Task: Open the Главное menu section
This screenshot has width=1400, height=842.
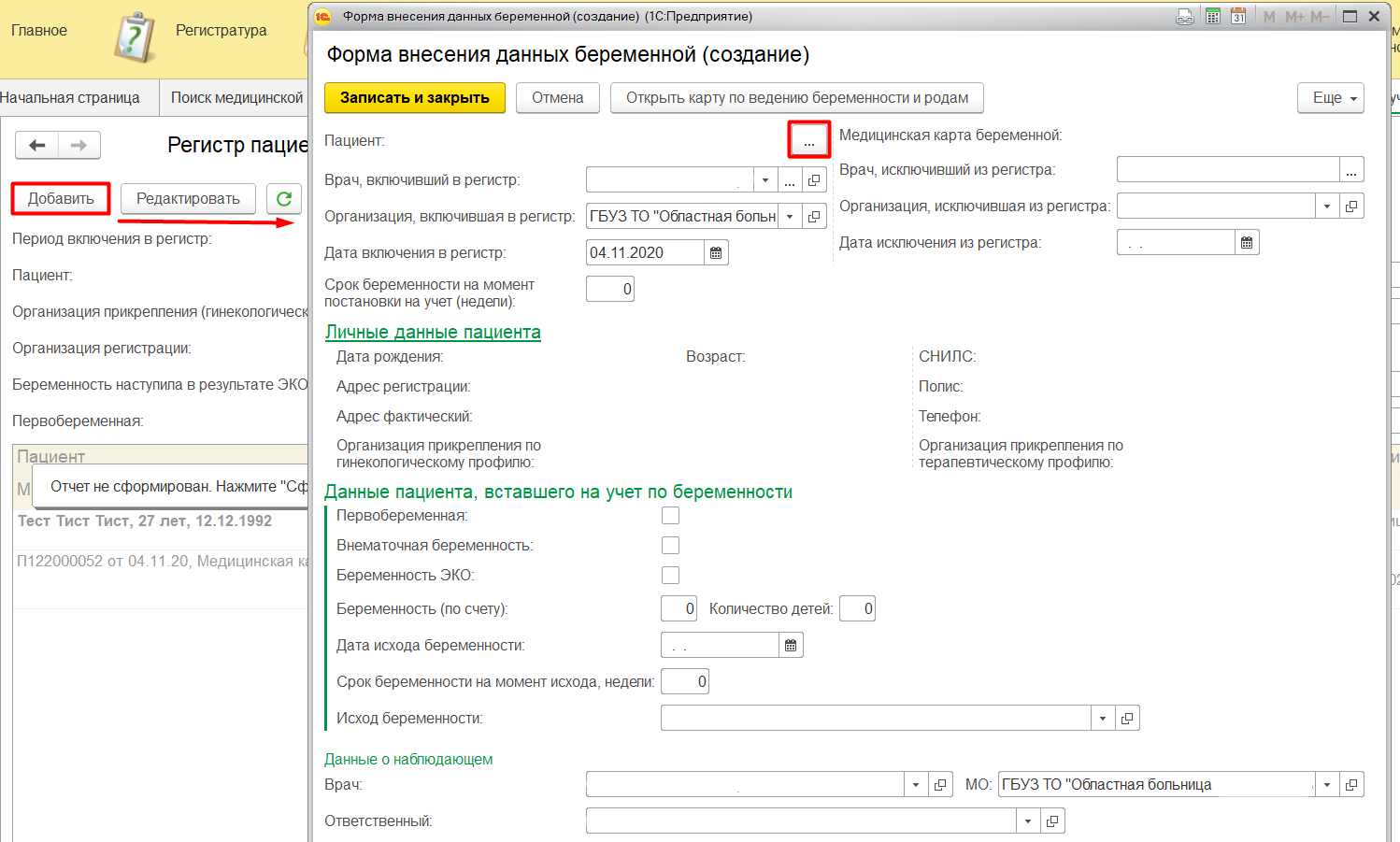Action: [x=39, y=31]
